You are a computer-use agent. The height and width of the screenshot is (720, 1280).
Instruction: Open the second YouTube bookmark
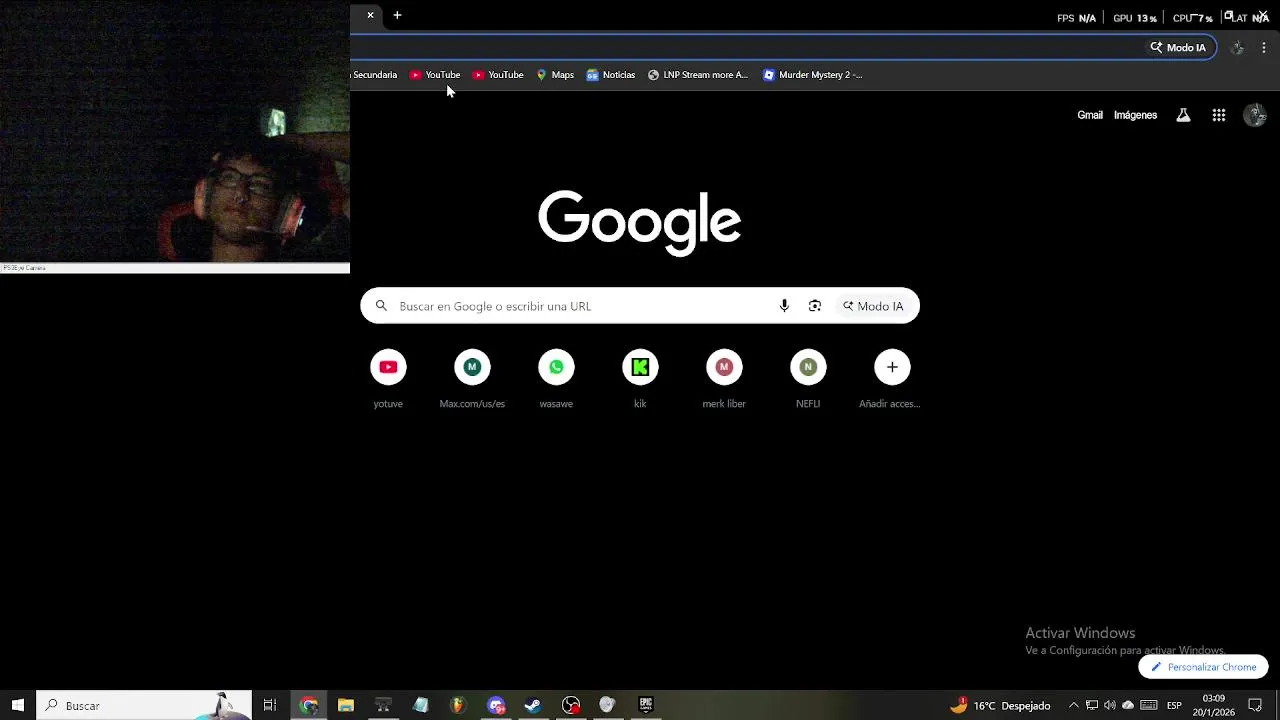pyautogui.click(x=498, y=75)
